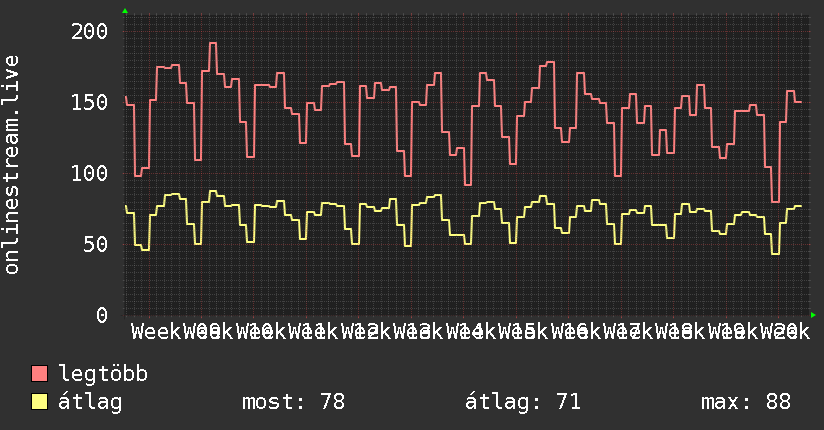Click the y-axis label 150
The width and height of the screenshot is (824, 430).
point(90,103)
